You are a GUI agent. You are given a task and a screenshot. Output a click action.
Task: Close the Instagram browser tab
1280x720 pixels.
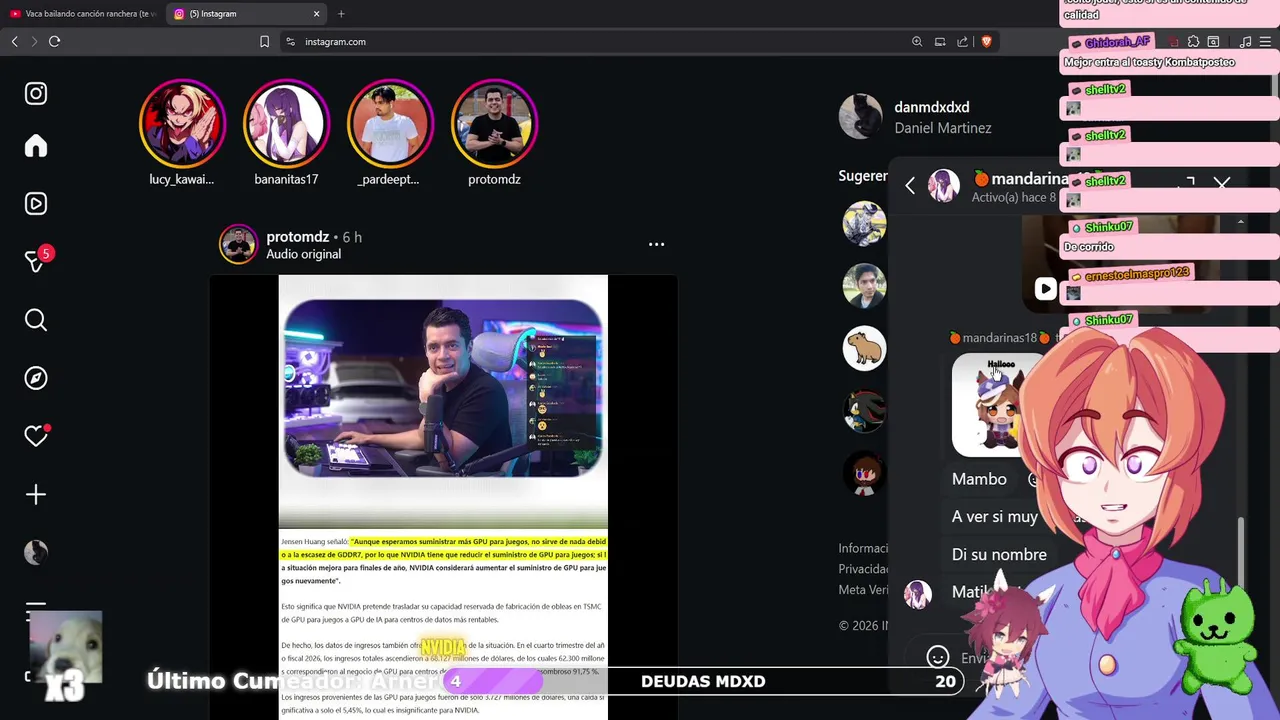317,14
